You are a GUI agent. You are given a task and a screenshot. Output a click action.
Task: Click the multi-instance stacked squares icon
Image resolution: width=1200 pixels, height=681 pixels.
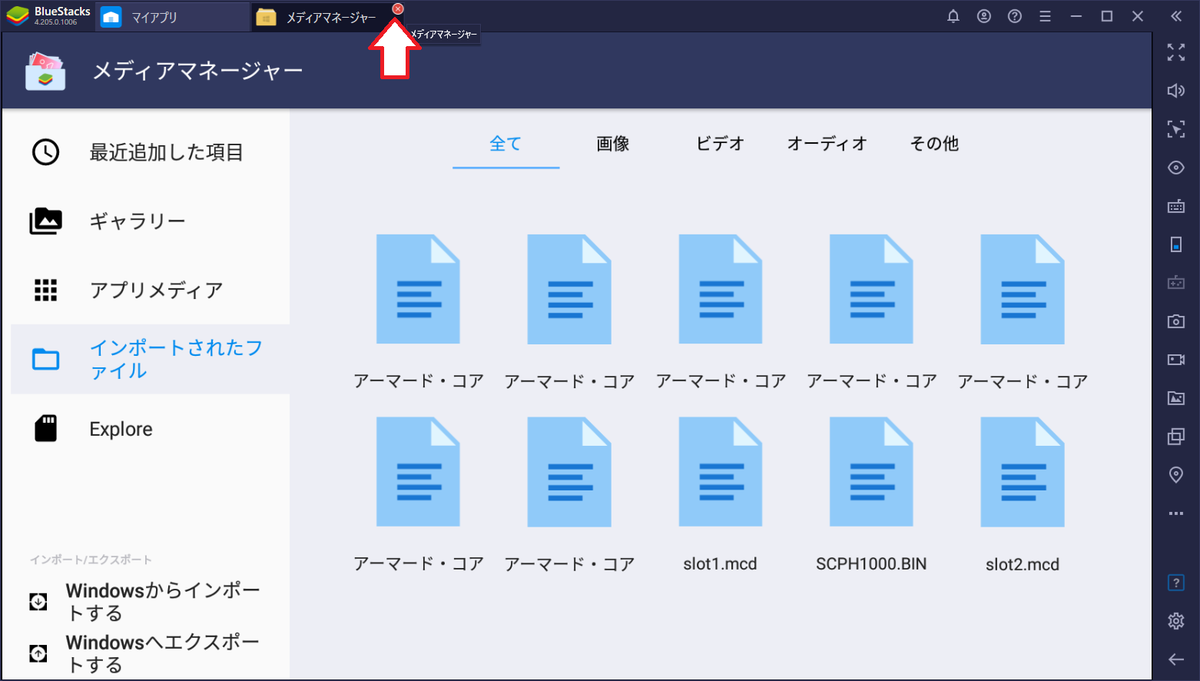click(x=1176, y=436)
